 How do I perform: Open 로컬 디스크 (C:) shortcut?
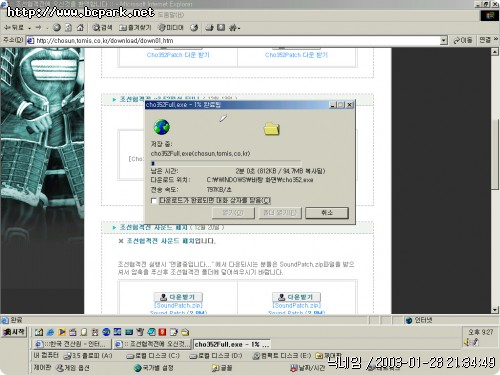153,356
